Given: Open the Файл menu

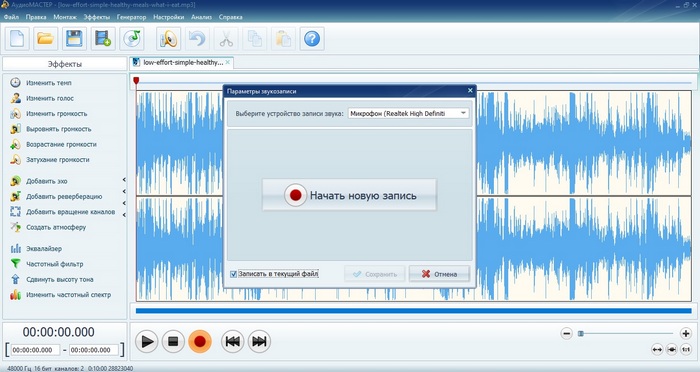Looking at the screenshot, I should [11, 17].
